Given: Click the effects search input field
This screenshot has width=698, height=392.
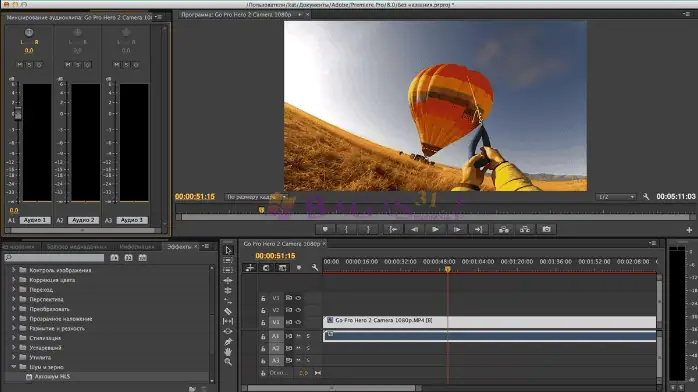Looking at the screenshot, I should pos(54,258).
